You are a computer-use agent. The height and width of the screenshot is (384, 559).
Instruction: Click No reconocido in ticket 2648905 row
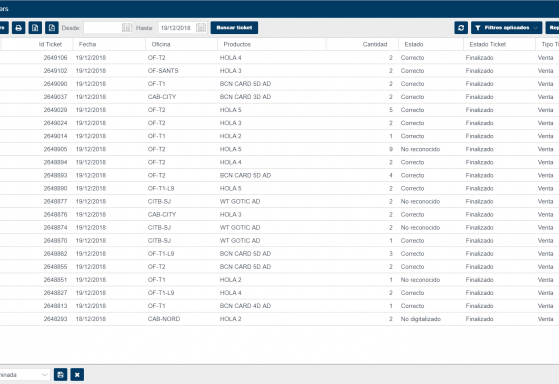coord(420,149)
